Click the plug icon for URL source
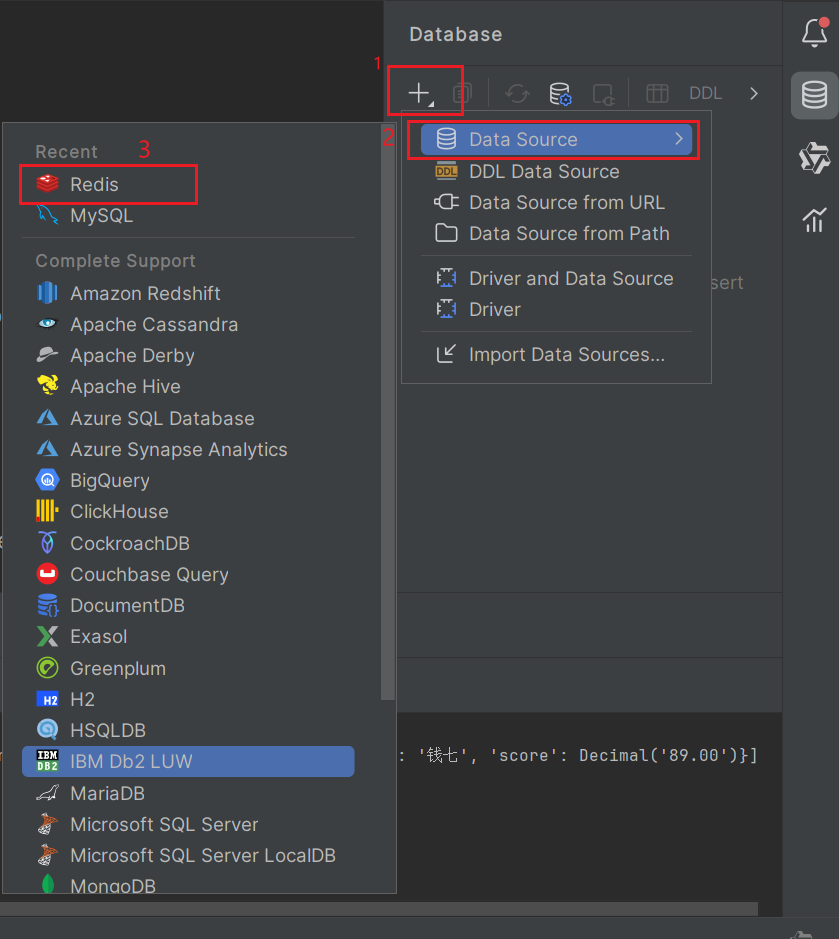The image size is (839, 939). (x=446, y=202)
